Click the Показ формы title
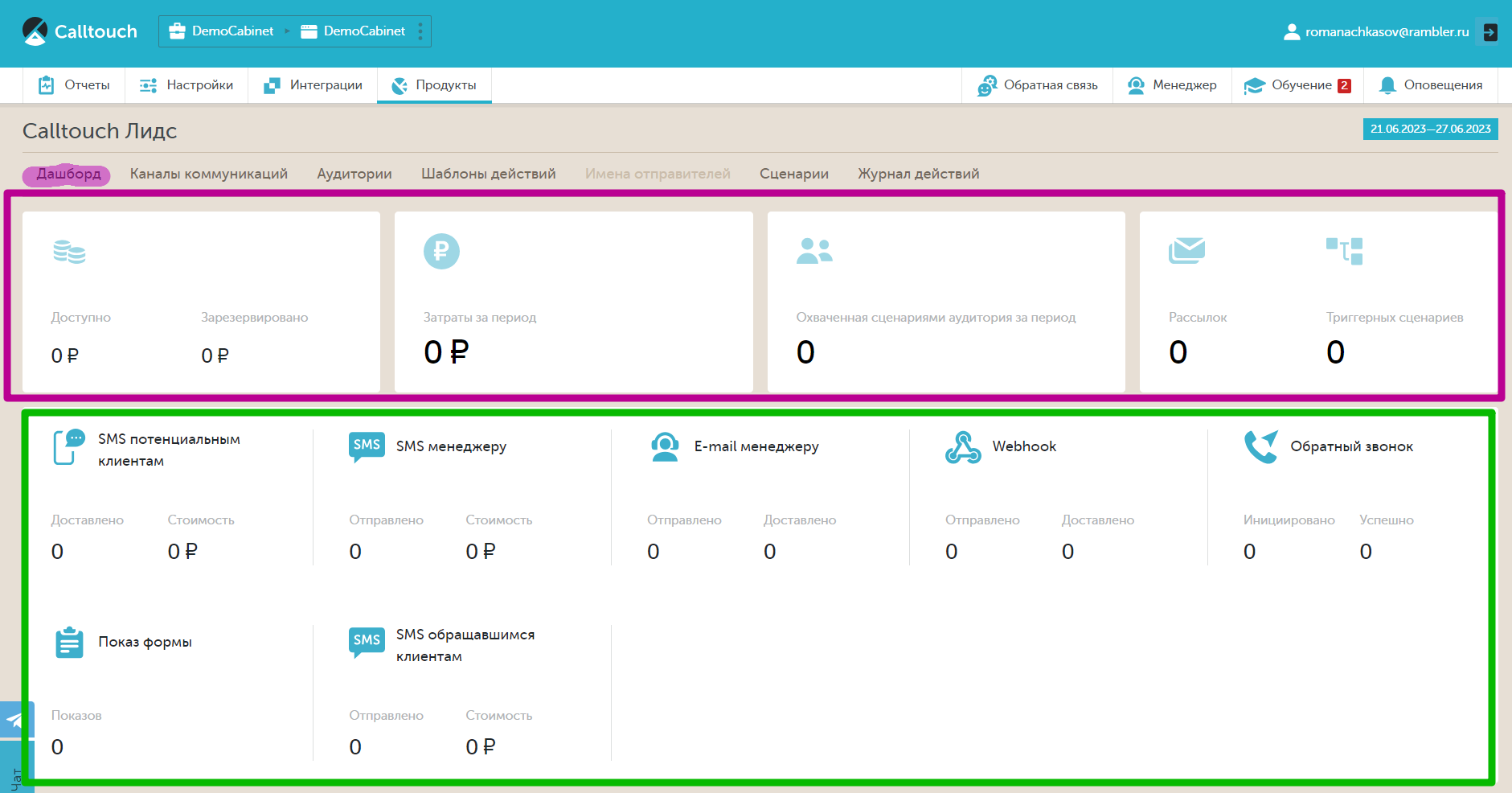This screenshot has width=1512, height=793. (x=145, y=642)
